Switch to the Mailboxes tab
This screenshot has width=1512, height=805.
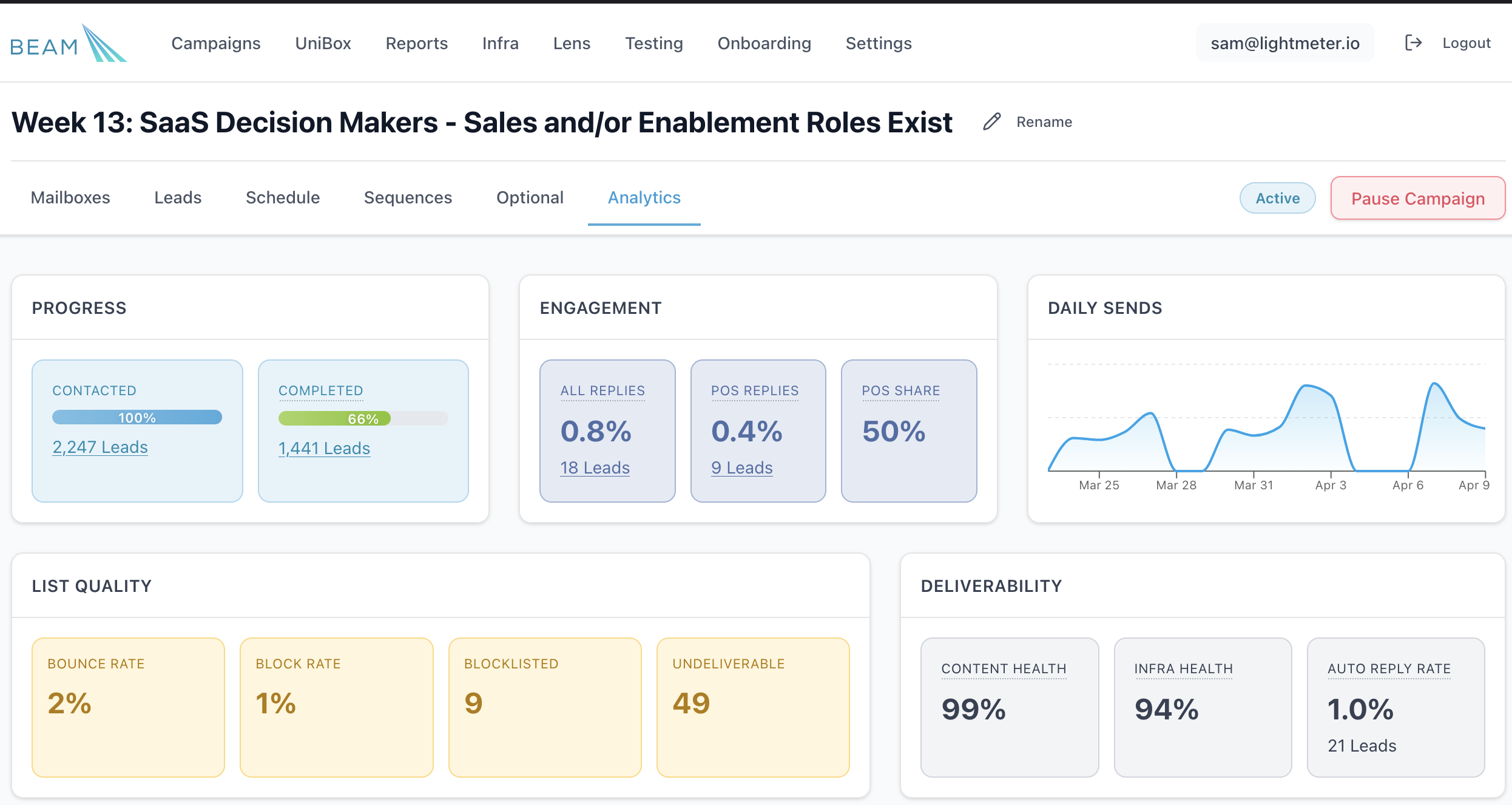point(70,198)
